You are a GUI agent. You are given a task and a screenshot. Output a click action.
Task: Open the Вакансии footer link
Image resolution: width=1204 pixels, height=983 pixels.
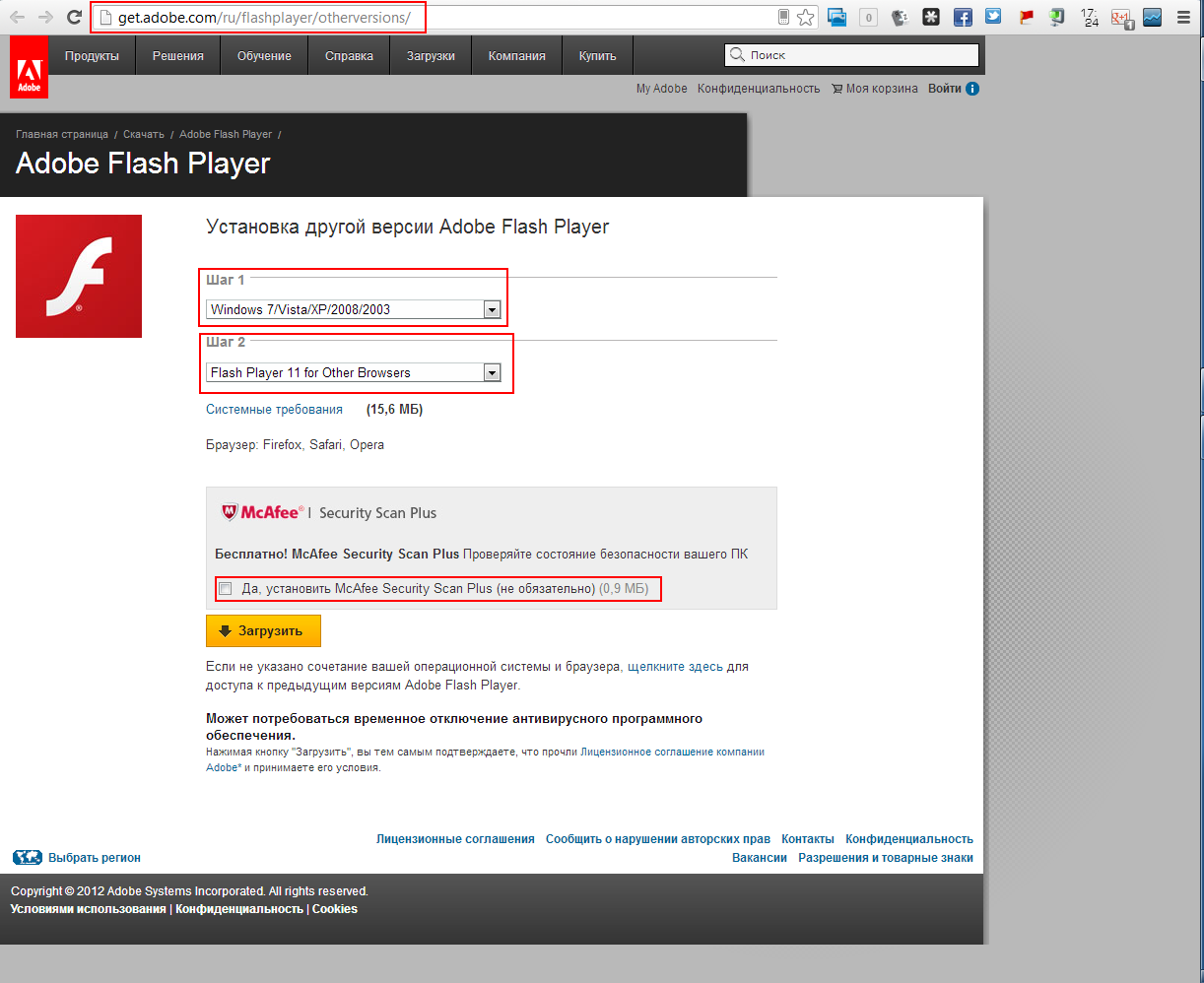point(760,858)
